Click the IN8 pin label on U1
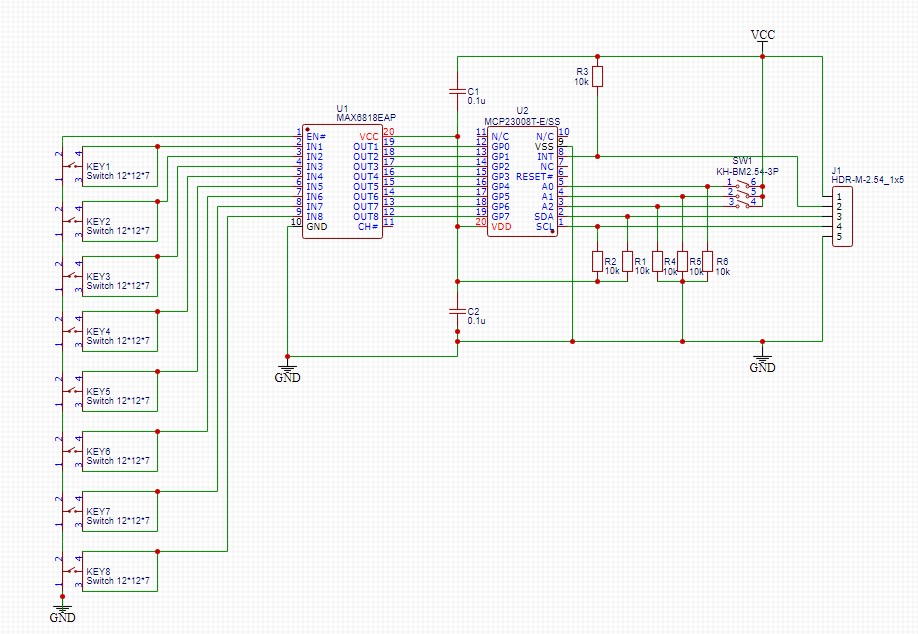Image resolution: width=918 pixels, height=634 pixels. point(314,217)
